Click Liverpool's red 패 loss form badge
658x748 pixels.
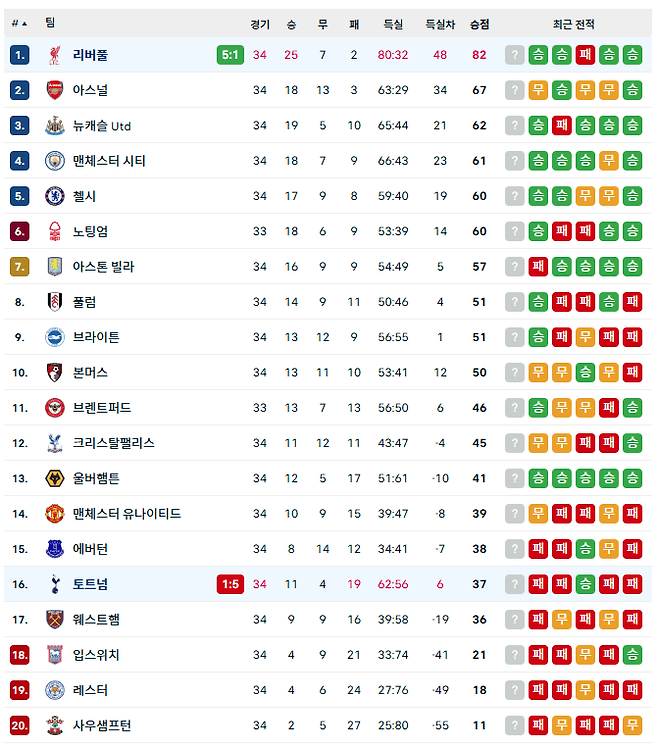[585, 55]
